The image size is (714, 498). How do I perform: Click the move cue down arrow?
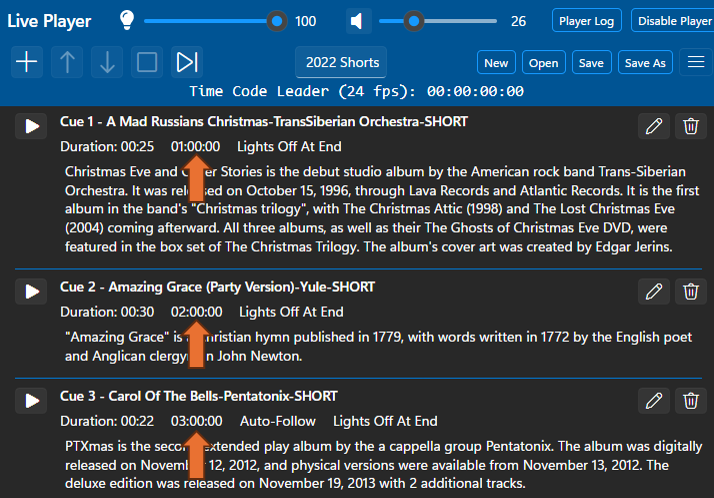107,62
